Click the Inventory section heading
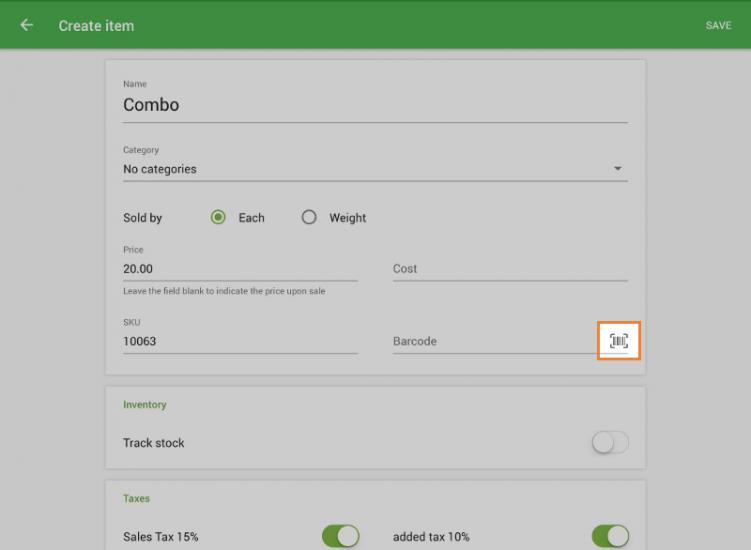The height and width of the screenshot is (550, 751). pos(145,405)
